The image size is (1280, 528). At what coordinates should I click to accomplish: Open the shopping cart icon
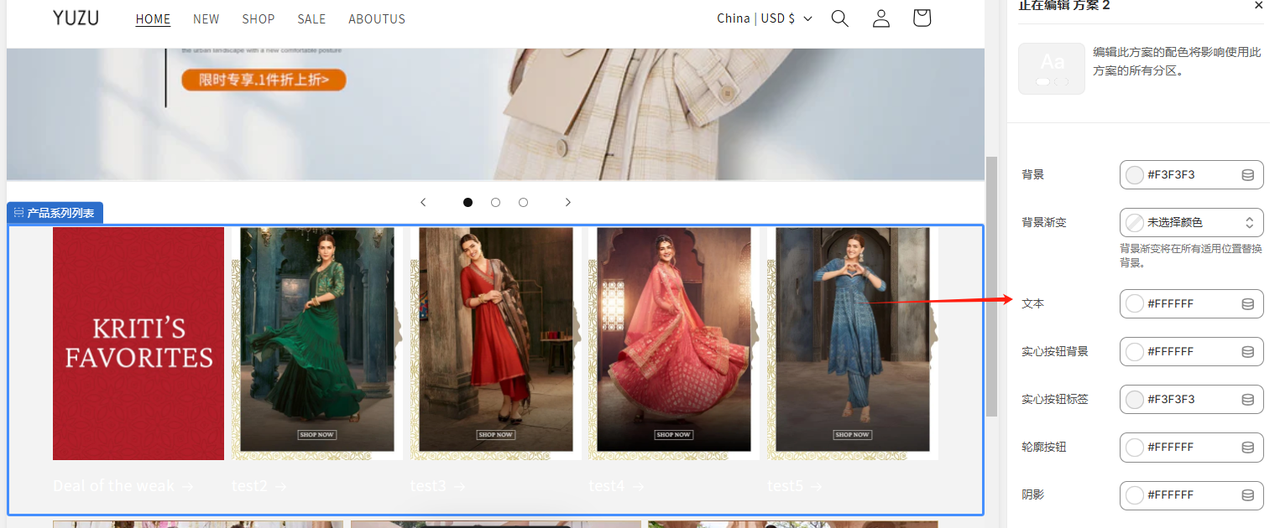point(922,18)
